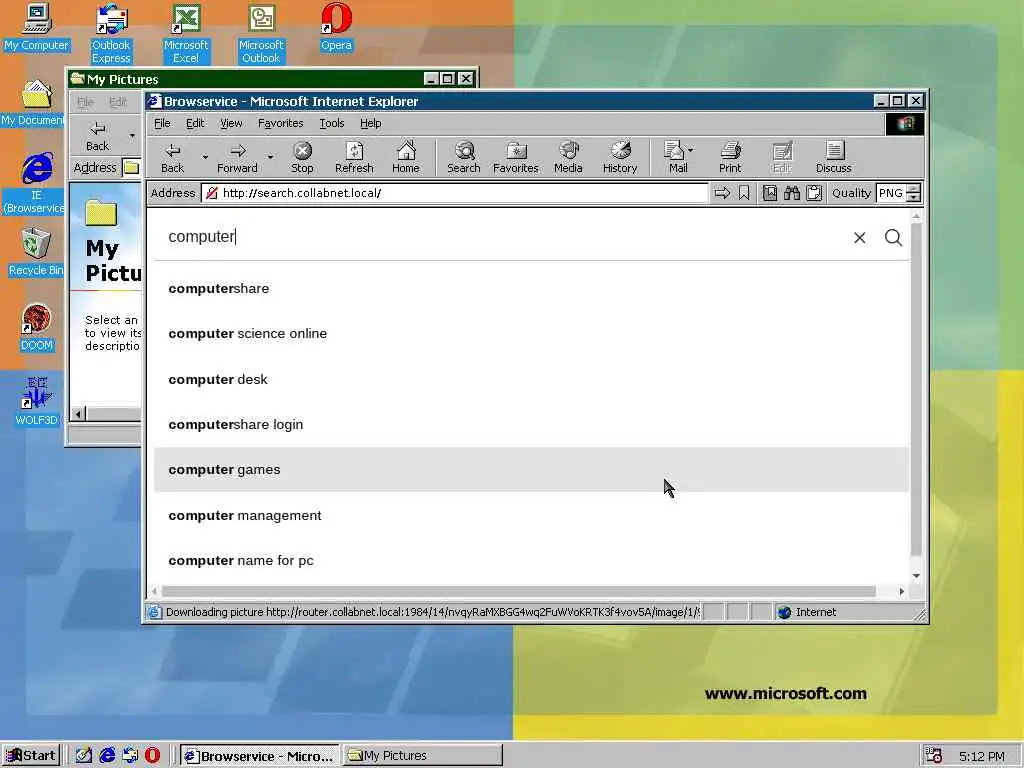Open the Edit menu in Internet Explorer

(x=195, y=123)
